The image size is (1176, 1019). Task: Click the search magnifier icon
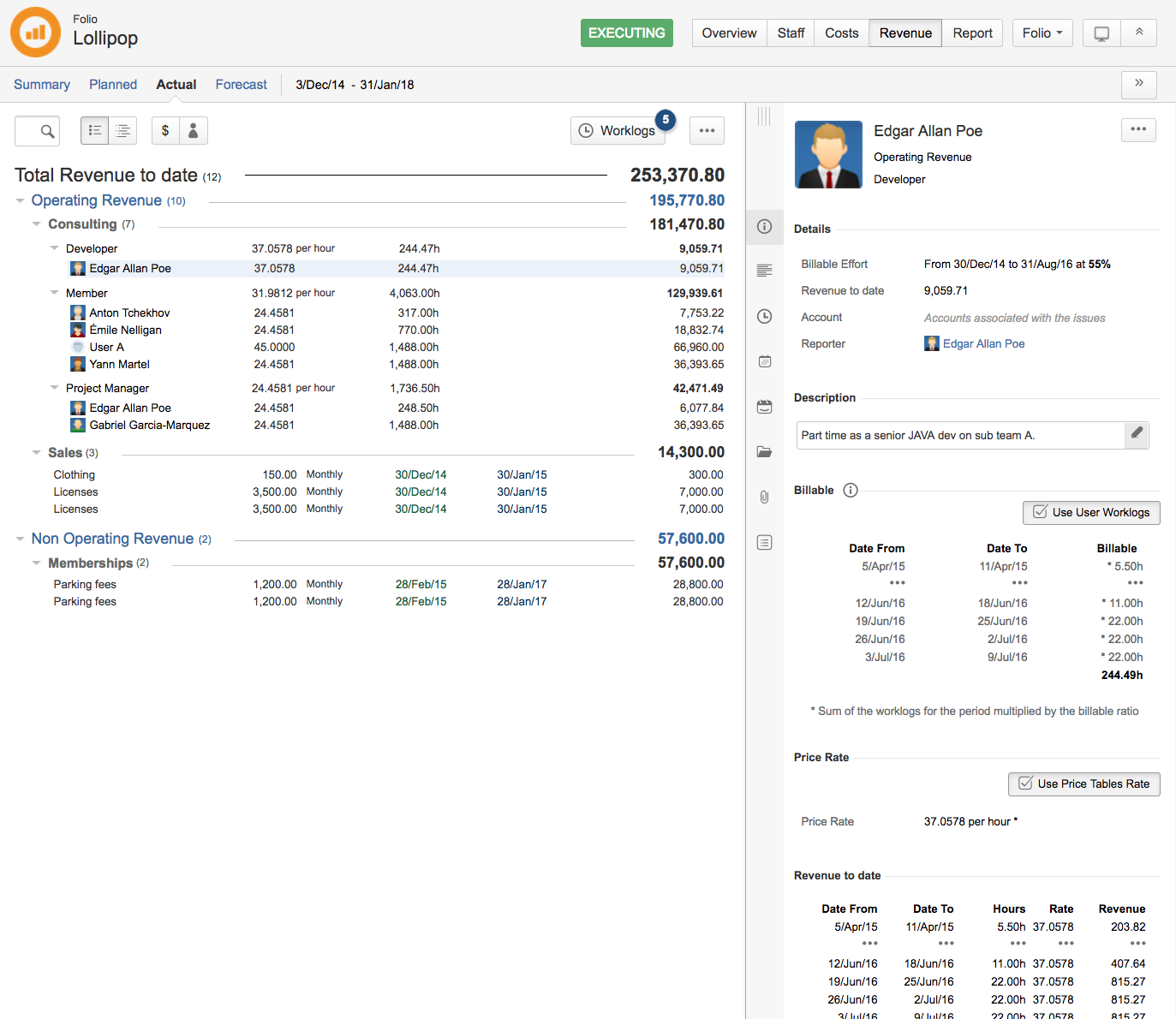(x=47, y=131)
